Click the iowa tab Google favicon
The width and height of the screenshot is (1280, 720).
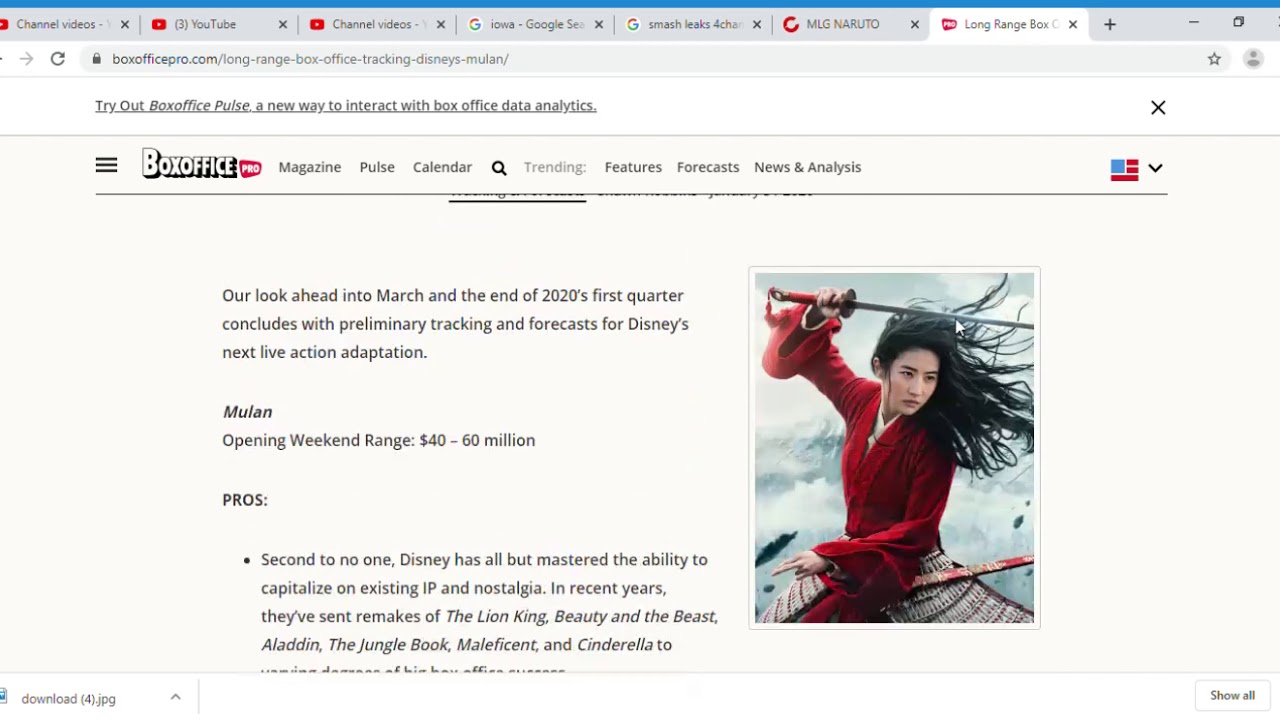point(475,24)
